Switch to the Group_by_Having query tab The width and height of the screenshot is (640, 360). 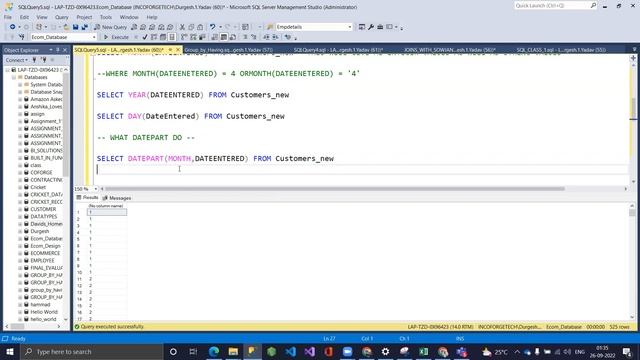[229, 50]
